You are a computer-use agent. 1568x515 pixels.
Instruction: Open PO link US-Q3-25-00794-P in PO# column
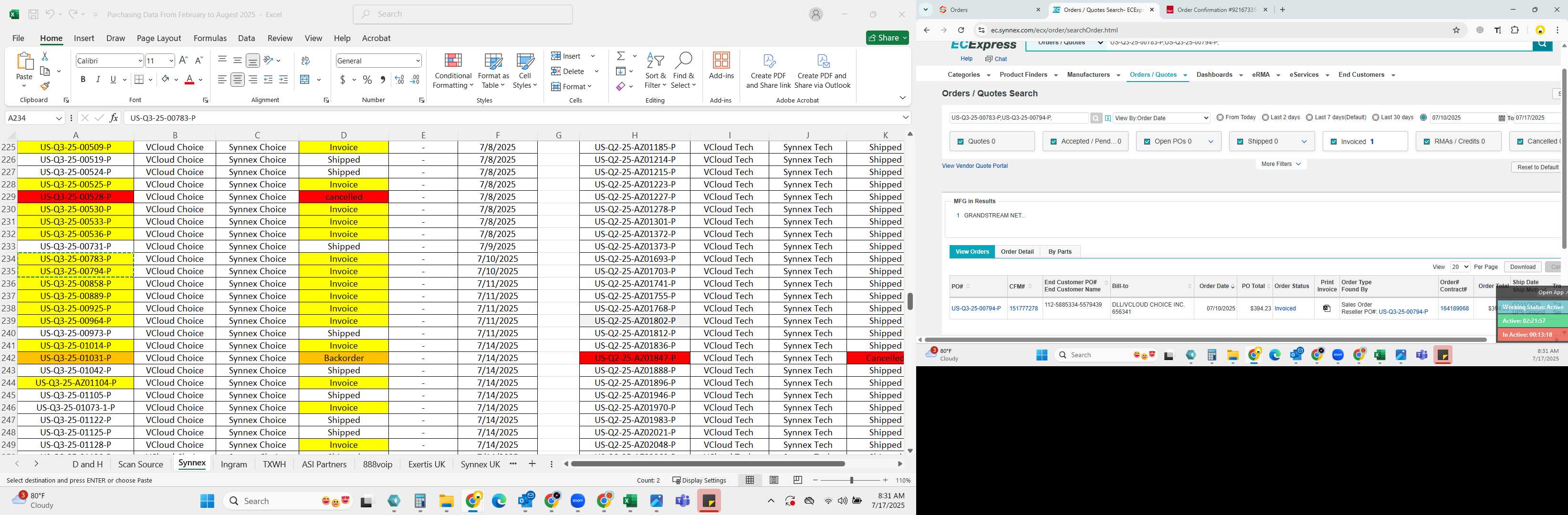pos(976,308)
